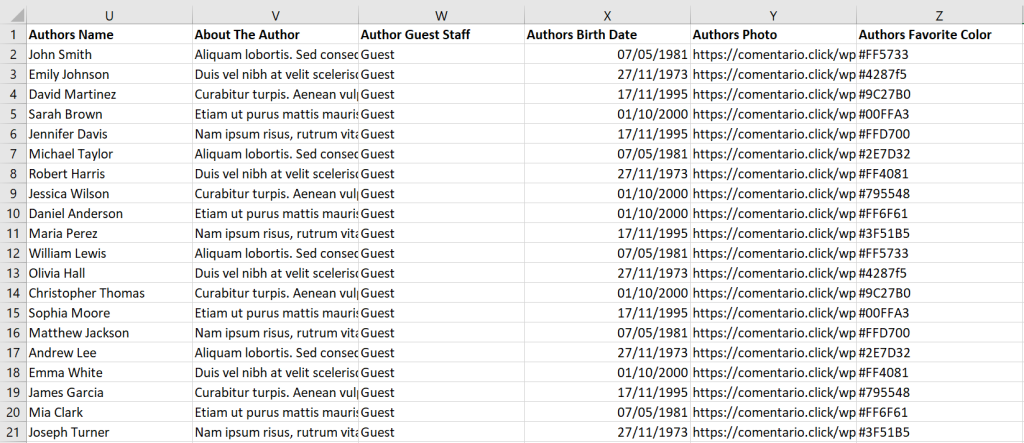The height and width of the screenshot is (443, 1024).
Task: Click Olivia Hall's Guest Staff cell
Action: [441, 273]
